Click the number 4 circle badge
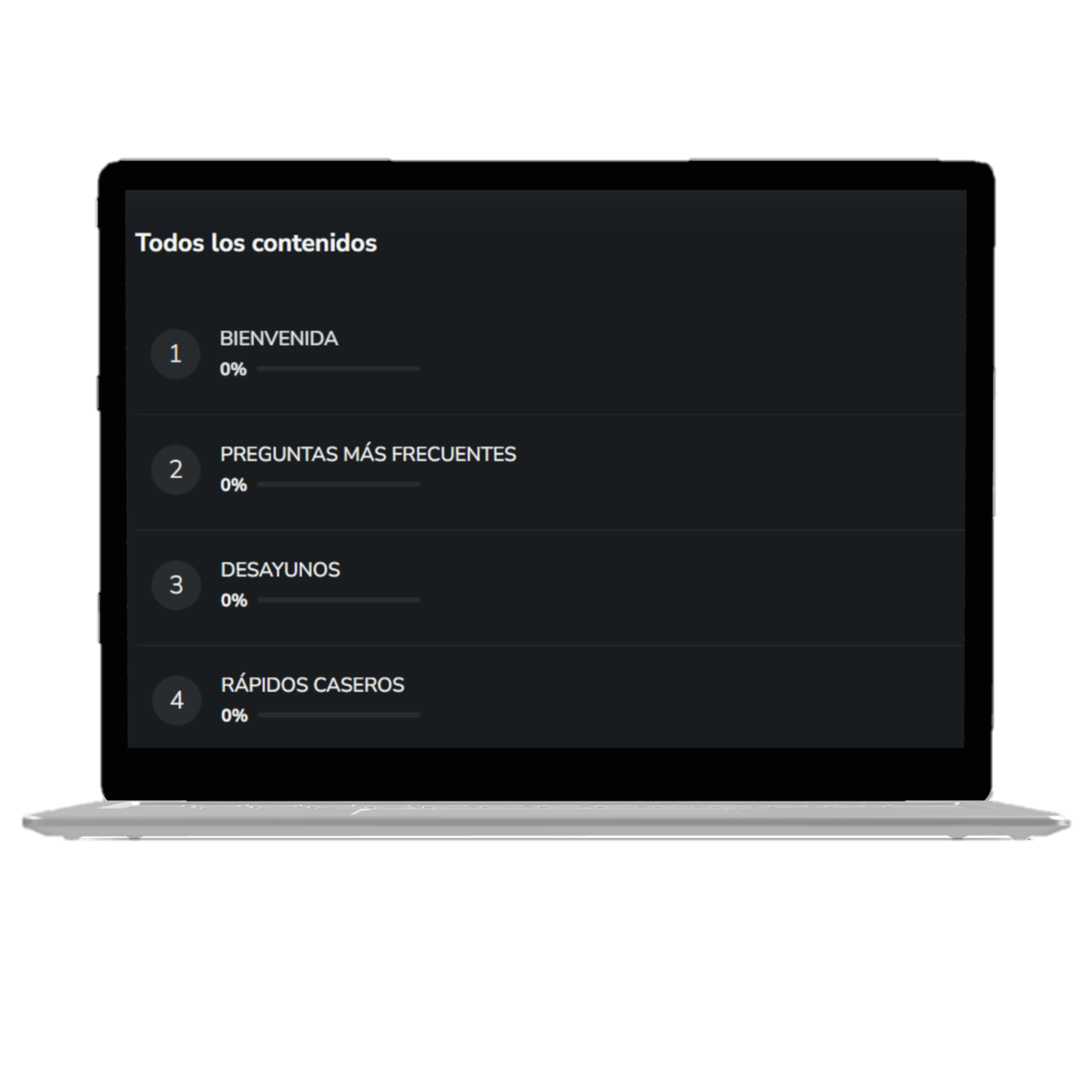This screenshot has width=1092, height=1092. click(x=177, y=700)
